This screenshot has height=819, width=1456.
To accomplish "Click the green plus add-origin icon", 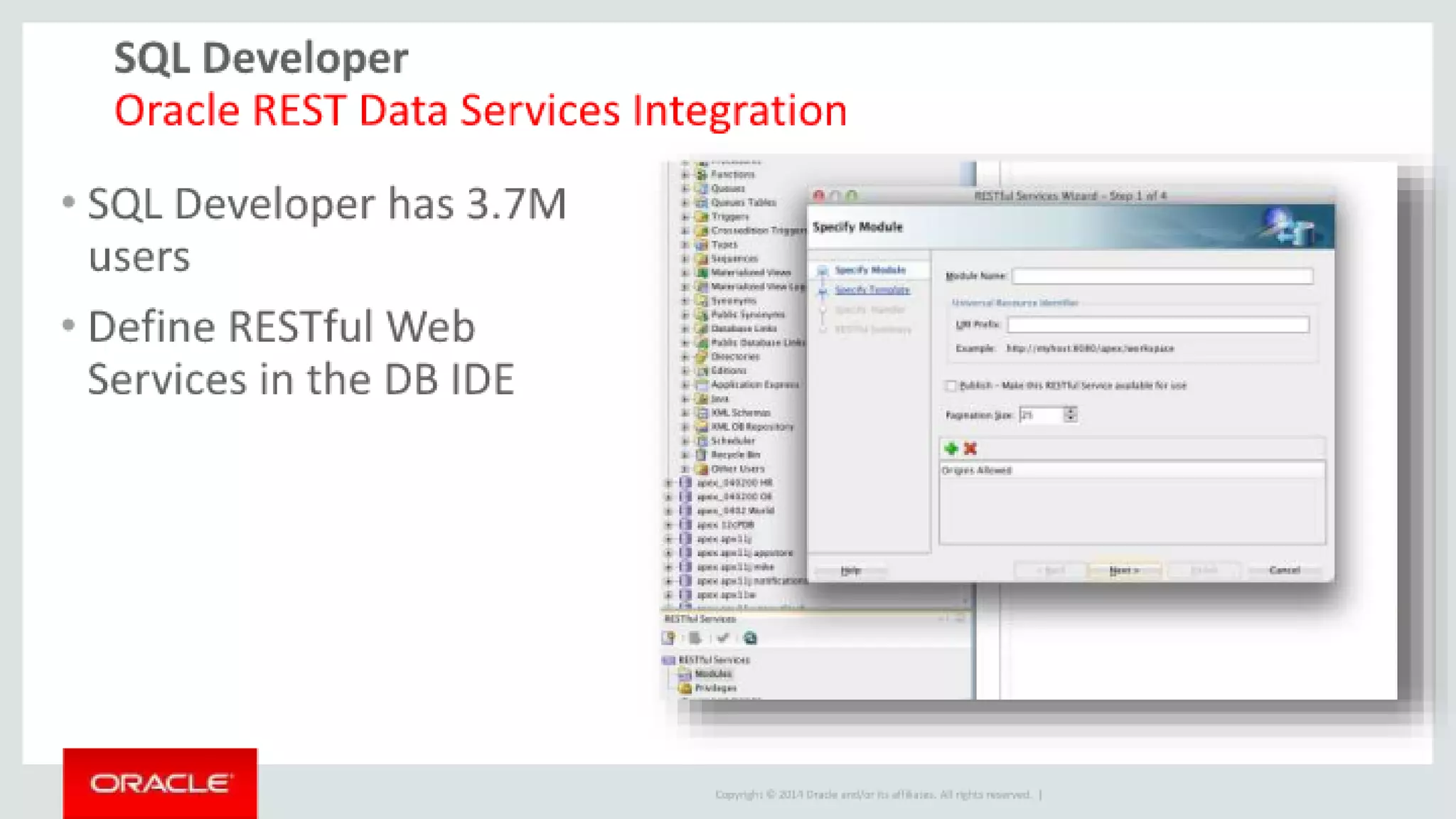I will [951, 449].
